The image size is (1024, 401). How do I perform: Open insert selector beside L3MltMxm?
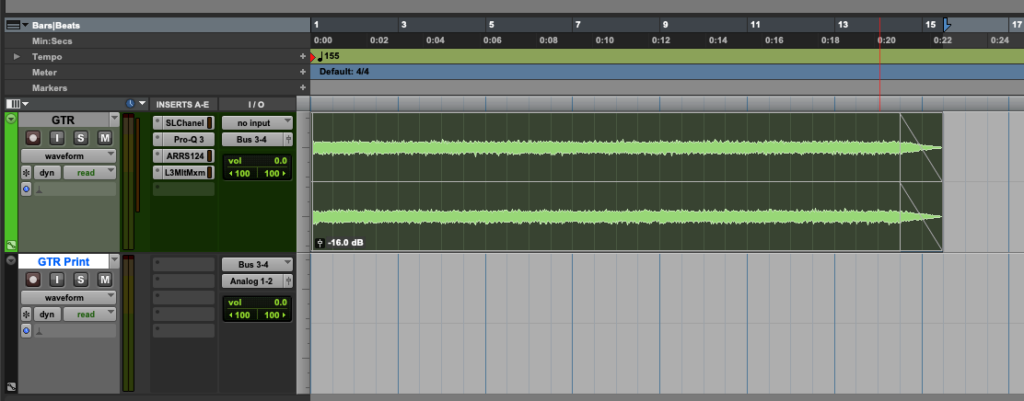[x=157, y=172]
